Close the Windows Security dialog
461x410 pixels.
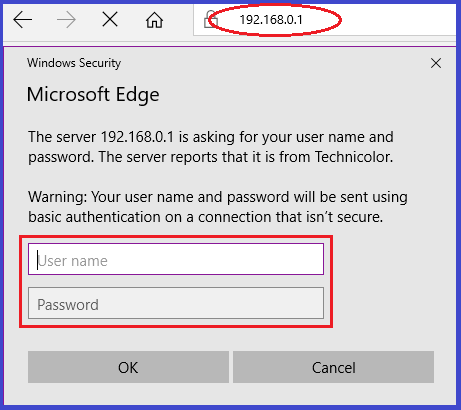[436, 63]
